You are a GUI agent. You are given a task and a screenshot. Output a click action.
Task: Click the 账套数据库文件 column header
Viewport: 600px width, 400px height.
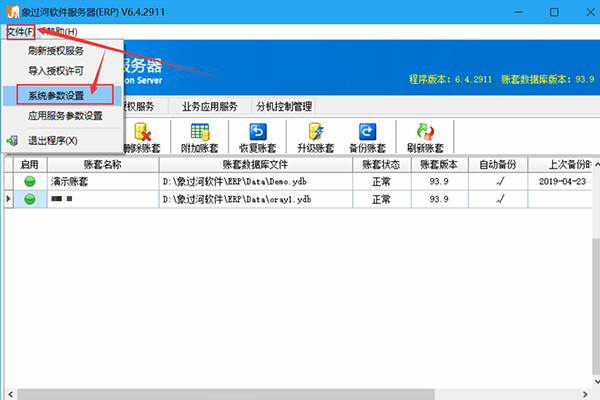(255, 165)
